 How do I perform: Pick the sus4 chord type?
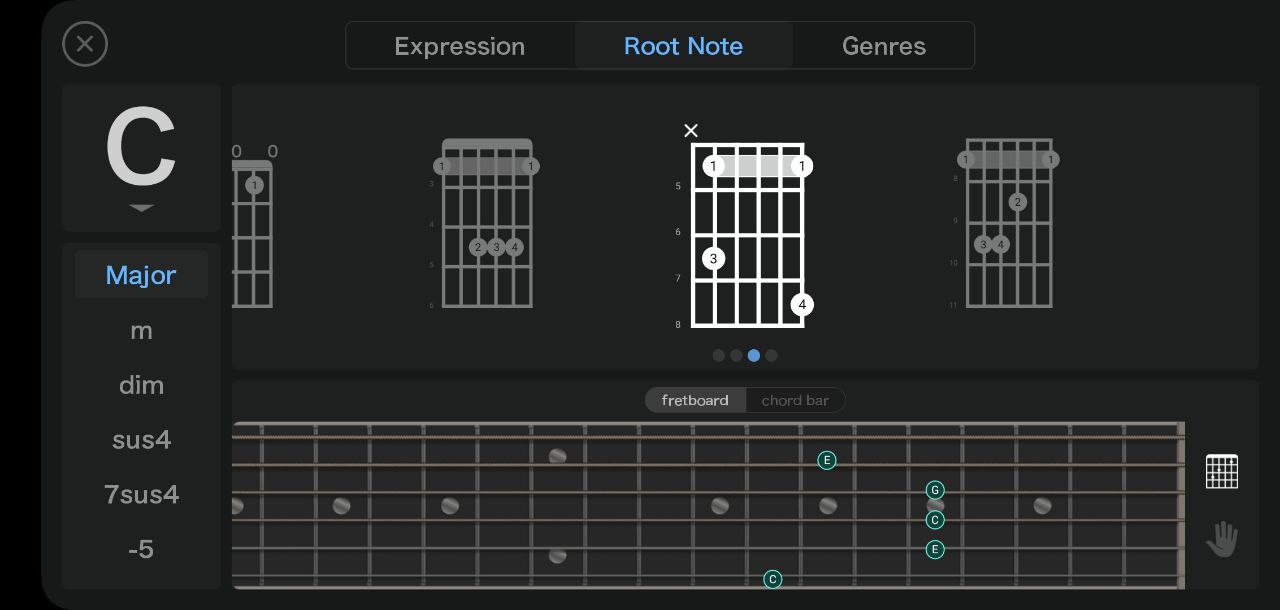pos(141,440)
